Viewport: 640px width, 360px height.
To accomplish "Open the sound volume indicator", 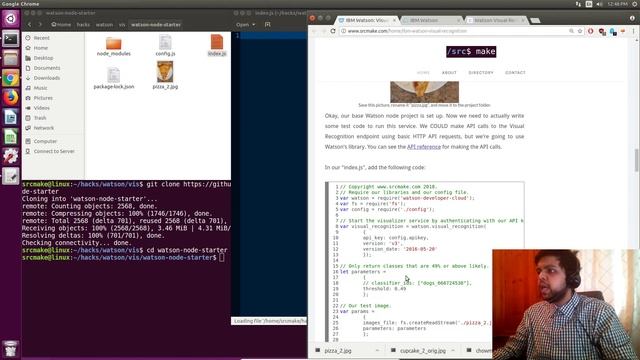I will (599, 4).
